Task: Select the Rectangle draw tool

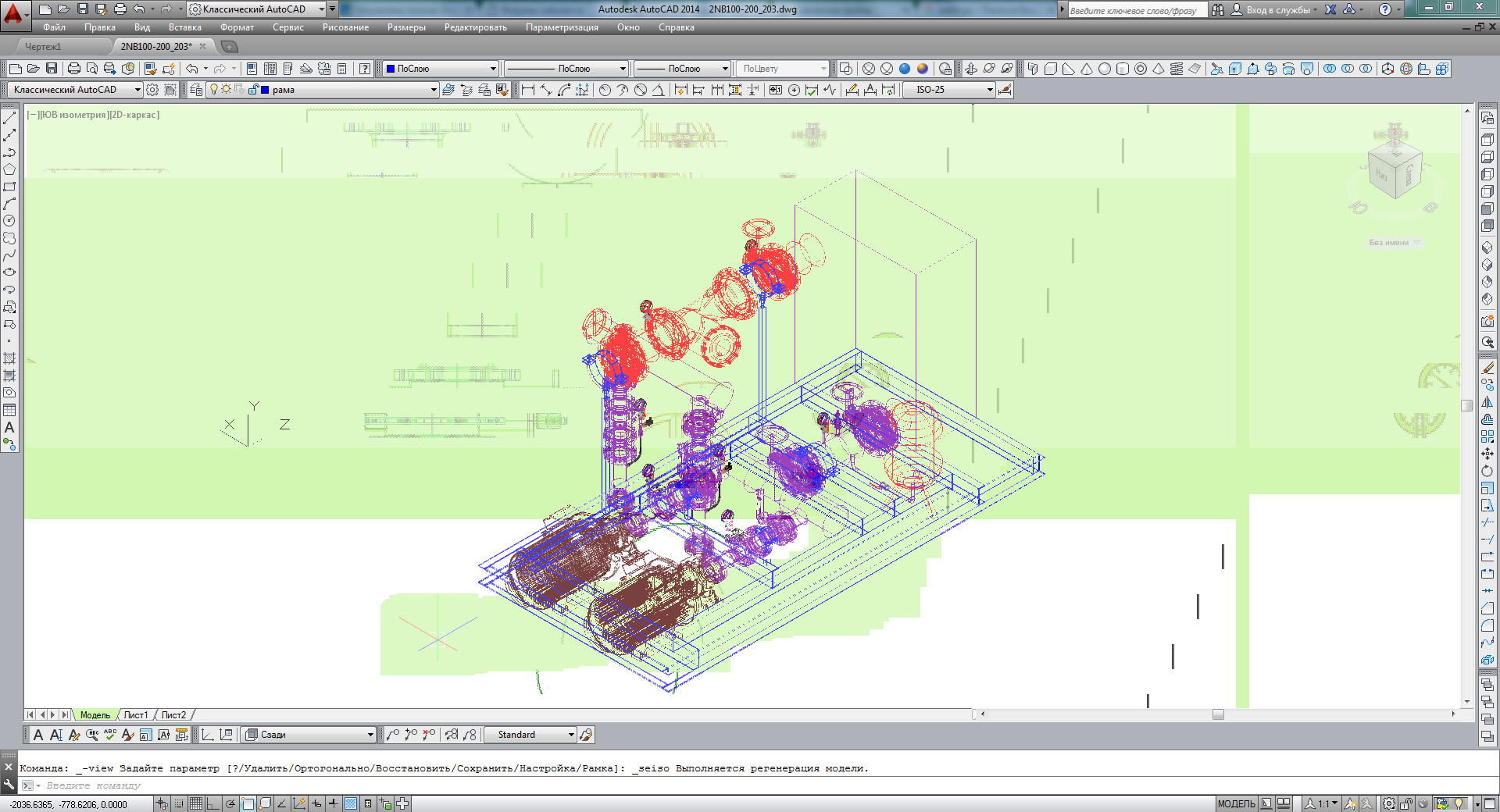Action: (x=9, y=187)
